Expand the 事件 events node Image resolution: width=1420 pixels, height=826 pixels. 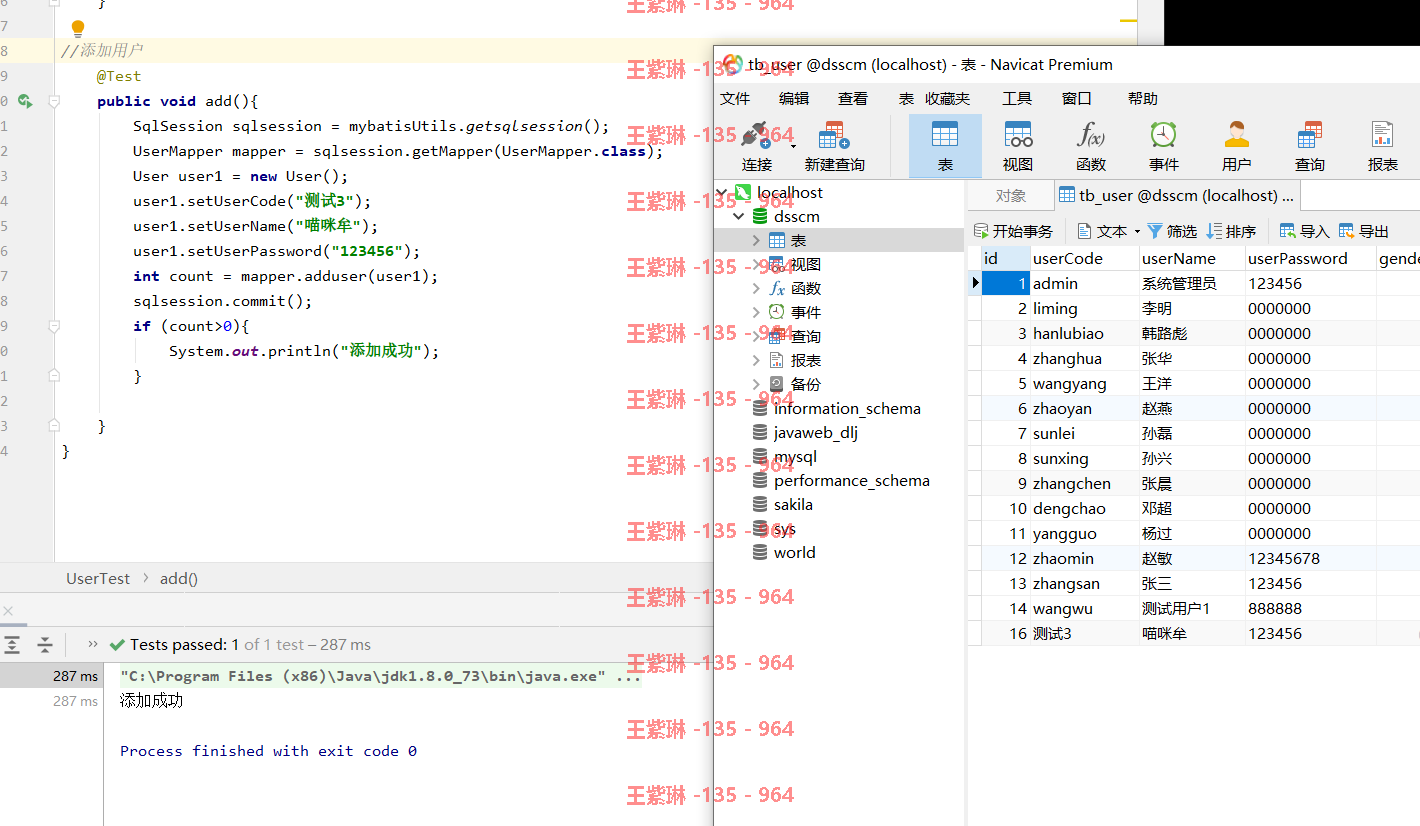click(x=757, y=312)
